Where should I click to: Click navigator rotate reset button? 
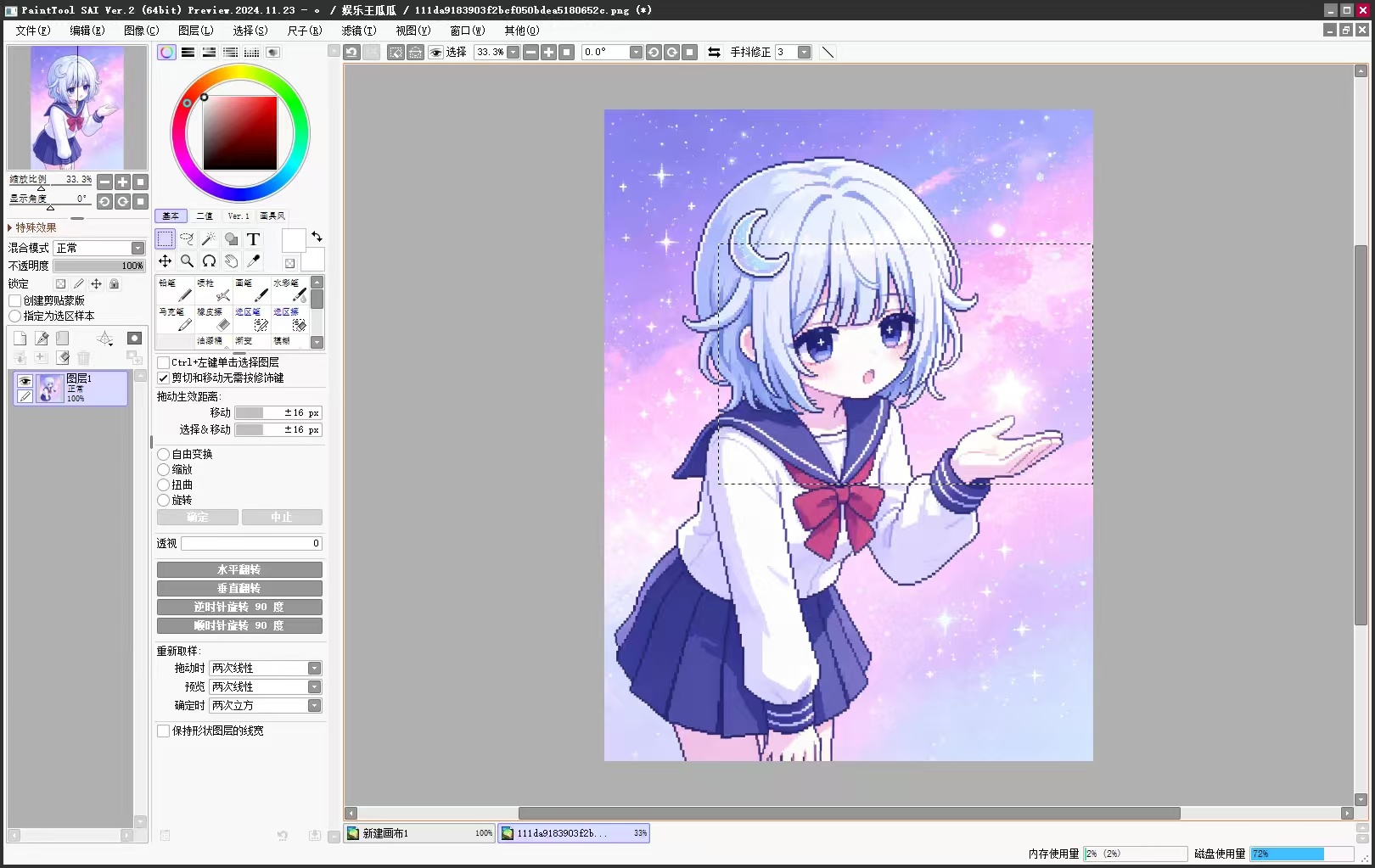[x=141, y=202]
